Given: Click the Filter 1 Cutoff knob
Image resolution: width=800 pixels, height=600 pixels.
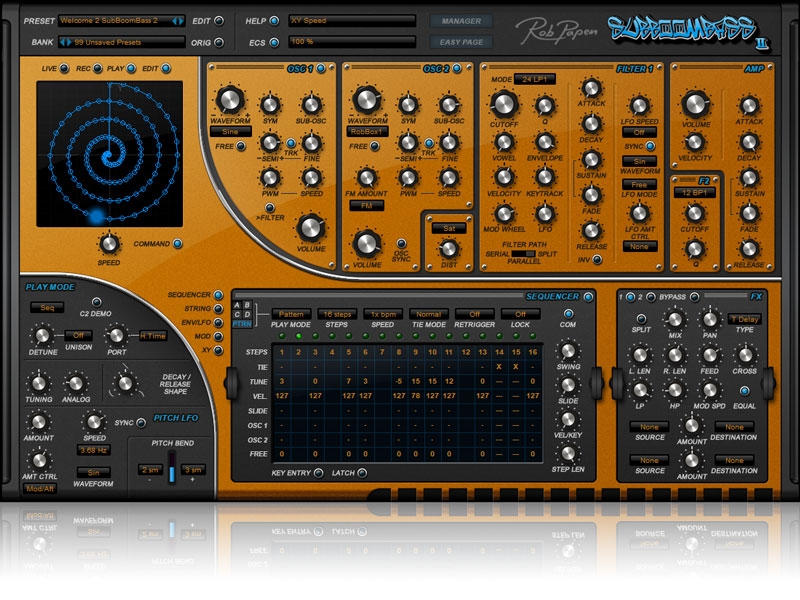Looking at the screenshot, I should [504, 103].
